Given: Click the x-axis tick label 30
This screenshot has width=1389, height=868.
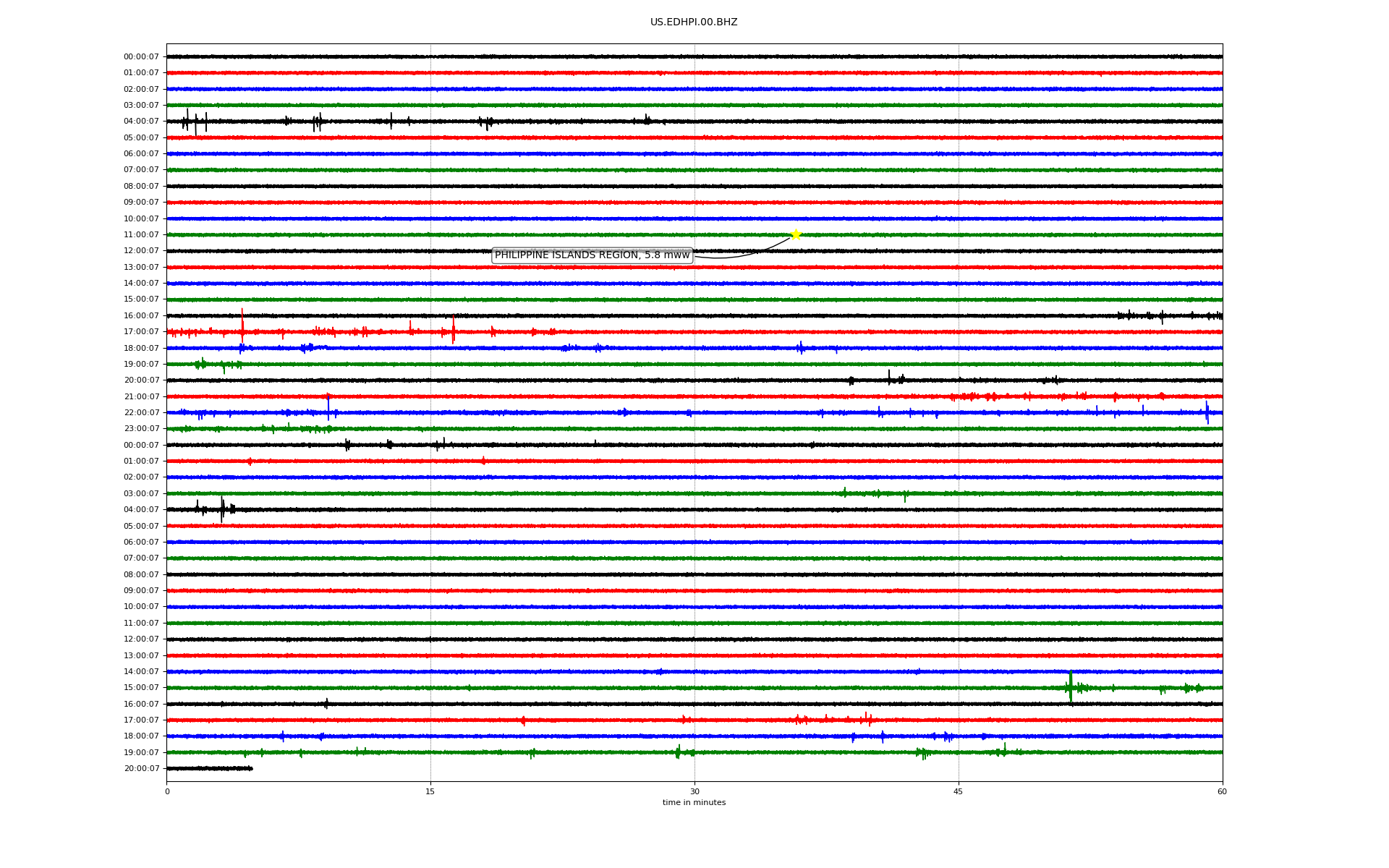Looking at the screenshot, I should [x=694, y=791].
